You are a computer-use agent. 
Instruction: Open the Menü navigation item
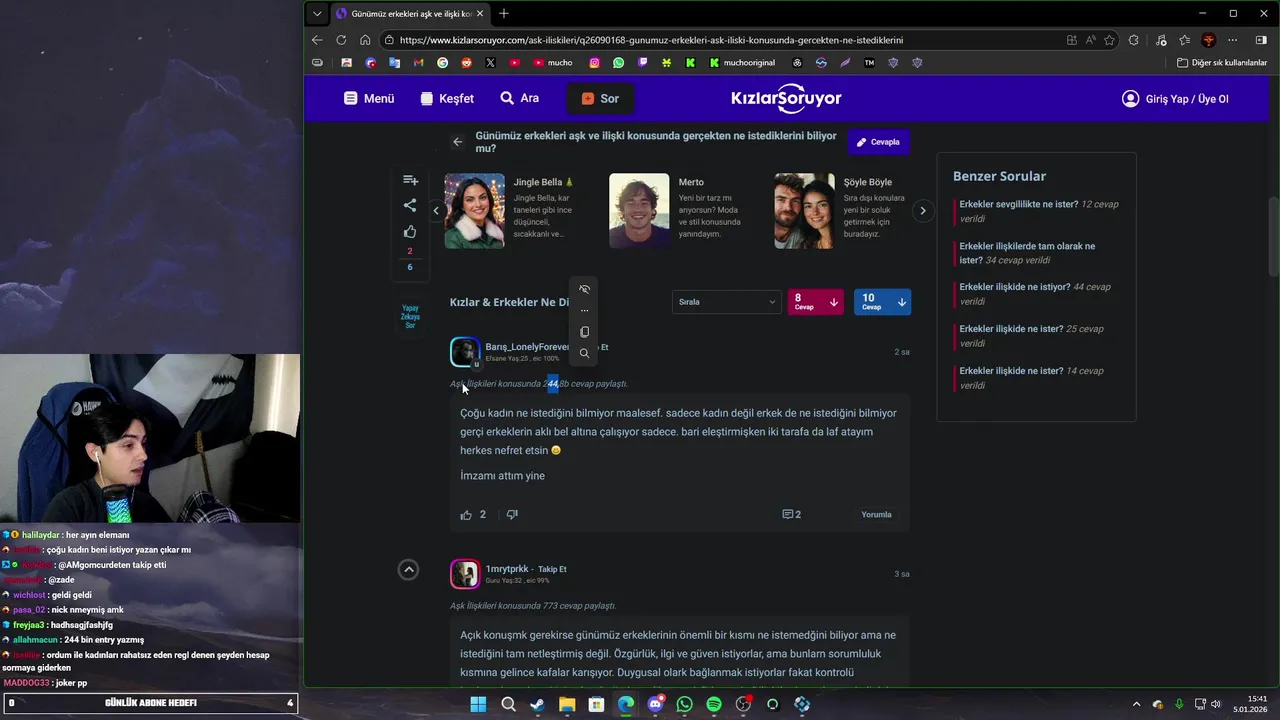pyautogui.click(x=369, y=99)
